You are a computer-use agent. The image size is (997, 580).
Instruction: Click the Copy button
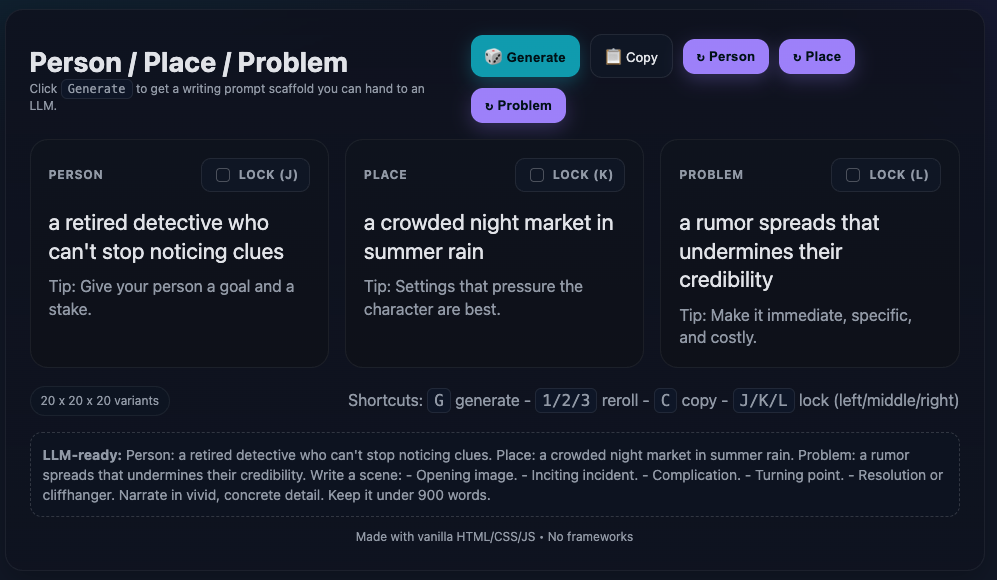pyautogui.click(x=631, y=56)
